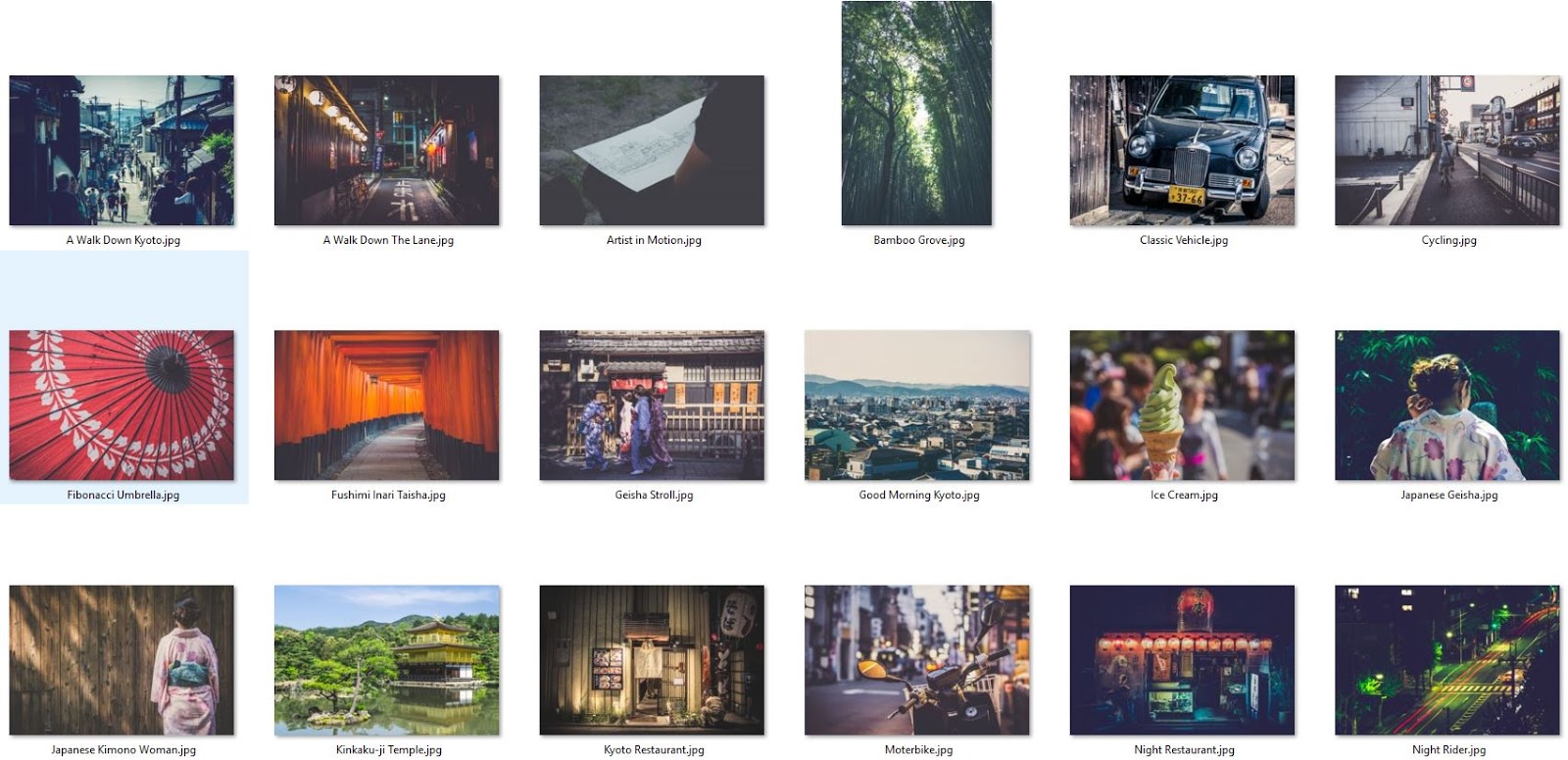1568x760 pixels.
Task: Click the 'Japanese Kimono Woman.jpg' file name
Action: [123, 749]
